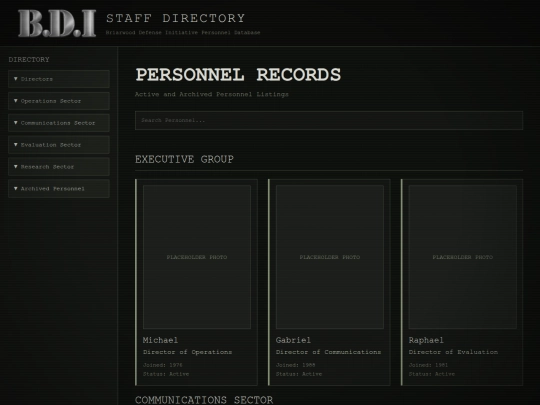This screenshot has height=405, width=540.
Task: Click the 'Executive Group' section heading
Action: click(184, 159)
